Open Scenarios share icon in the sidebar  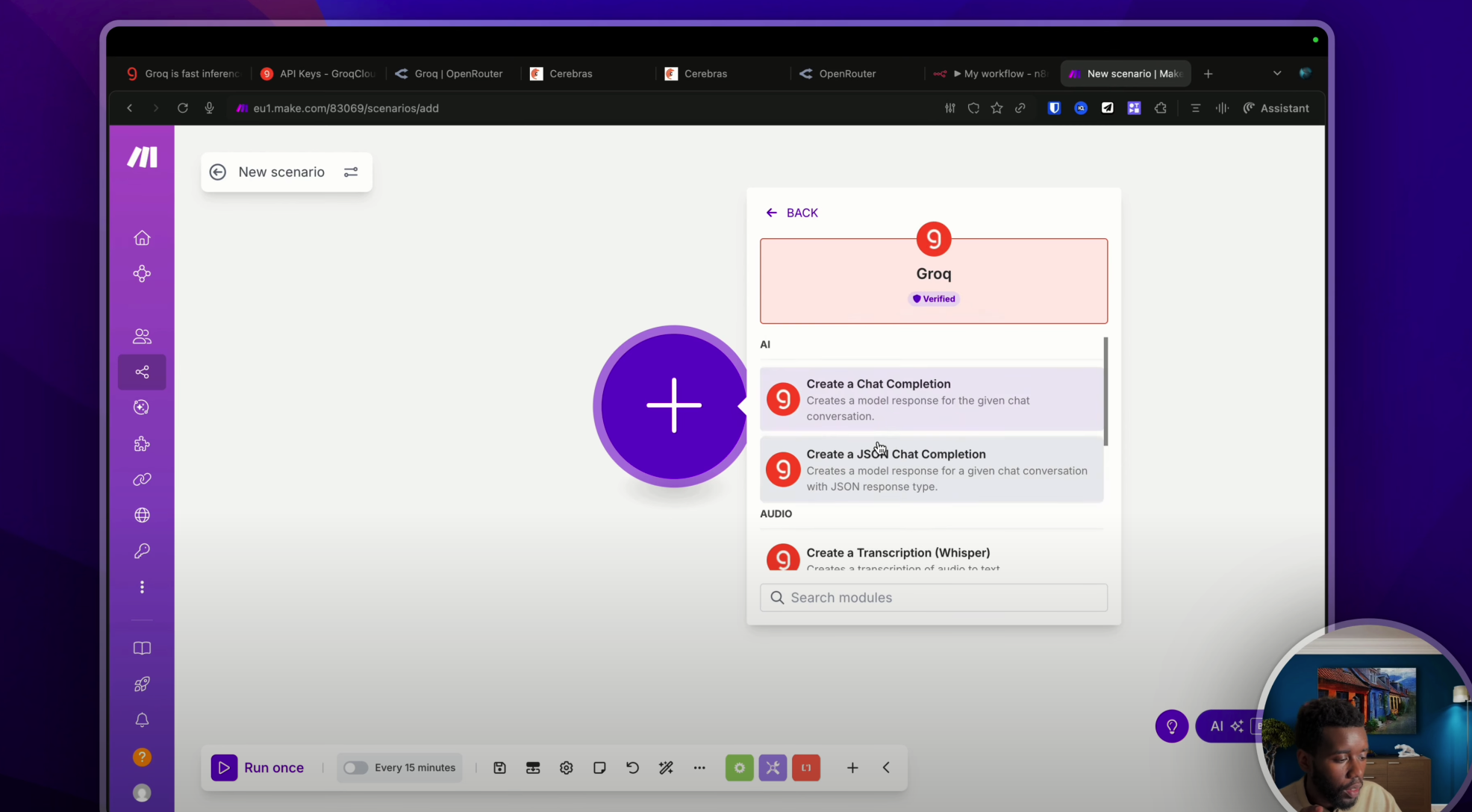[142, 372]
